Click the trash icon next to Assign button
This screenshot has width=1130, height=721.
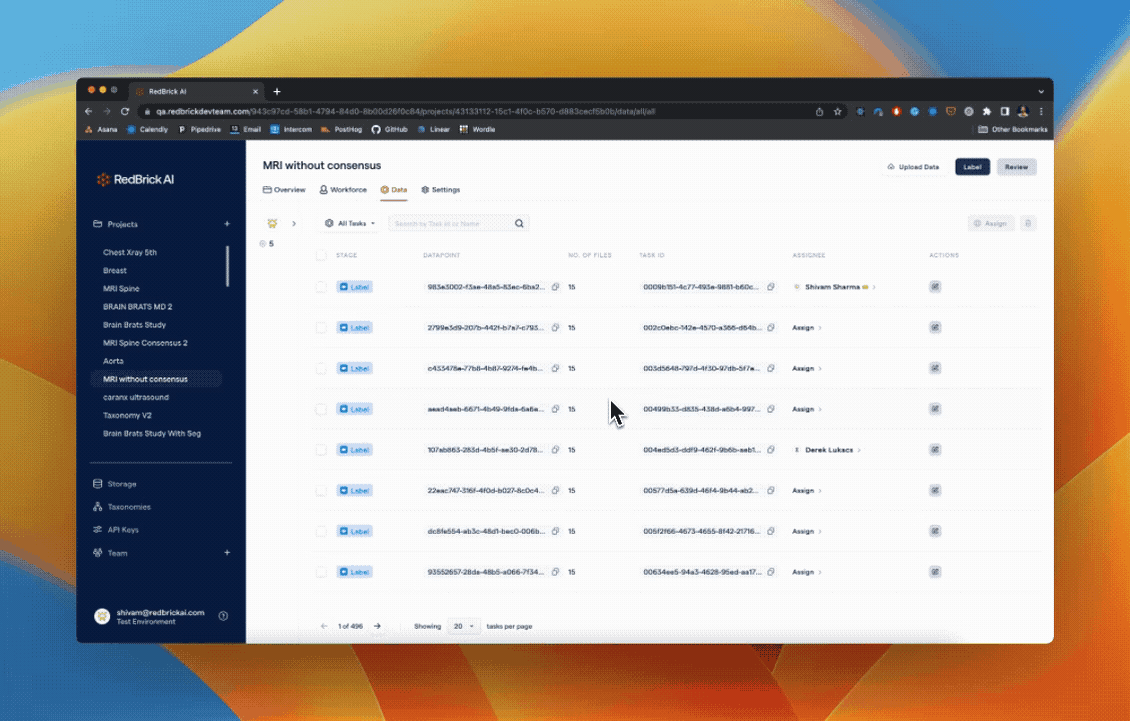tap(1029, 224)
